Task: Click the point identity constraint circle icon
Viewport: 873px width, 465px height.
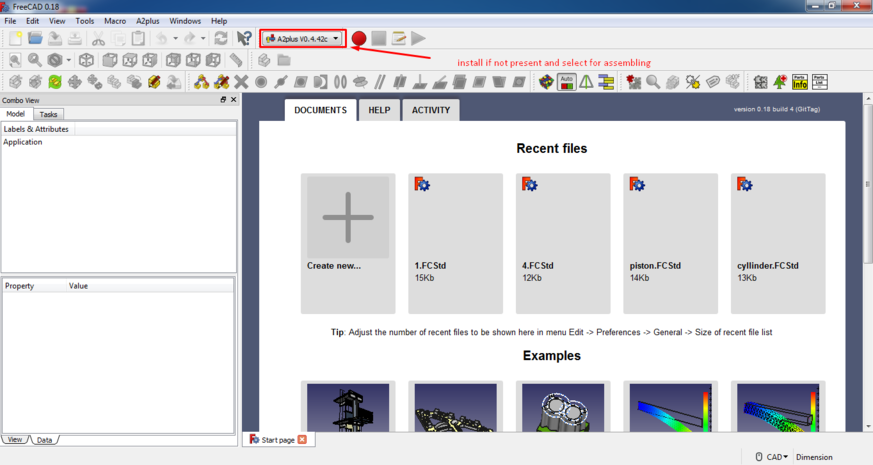Action: pos(261,82)
